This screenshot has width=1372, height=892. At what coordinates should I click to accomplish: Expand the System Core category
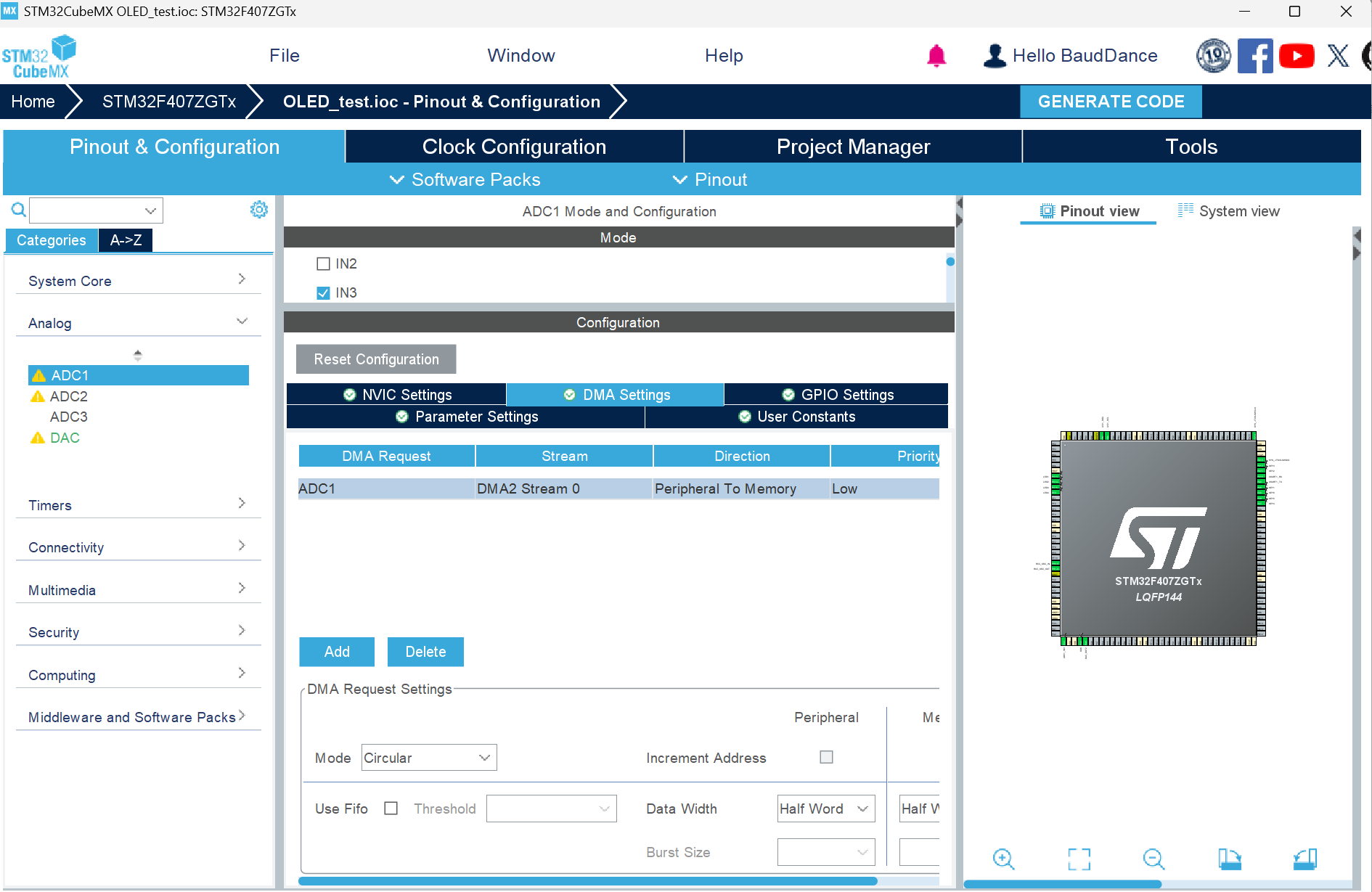[138, 280]
